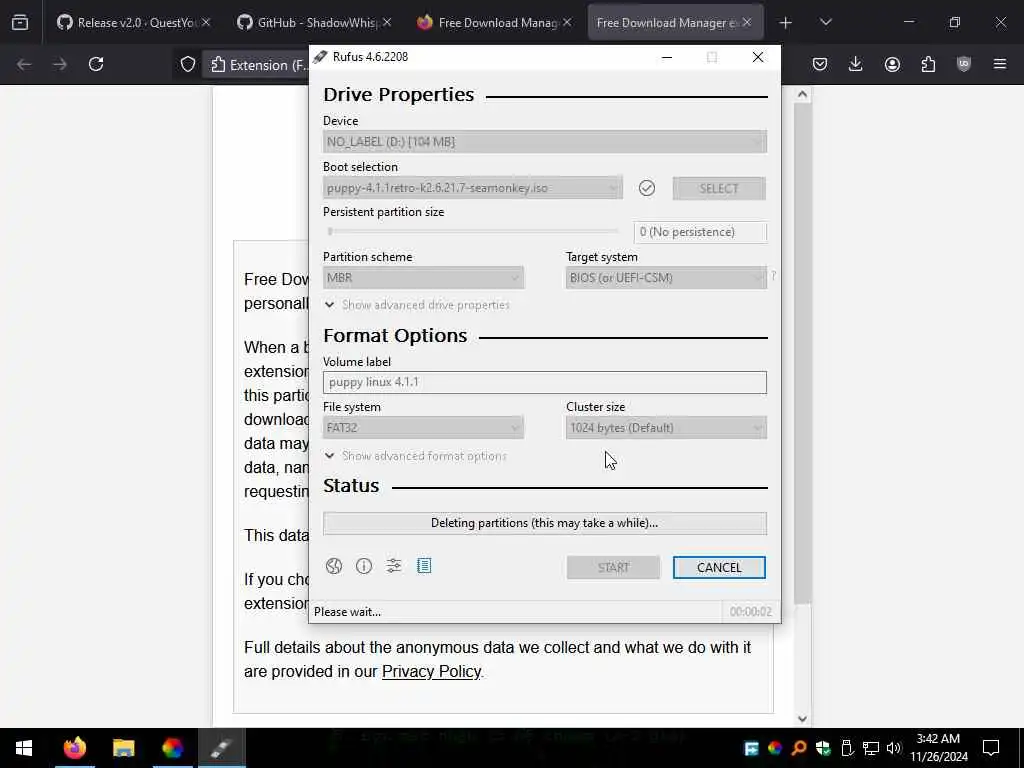Screen dimensions: 1024x768
Task: Click the Rufus title bar app icon
Action: 320,57
